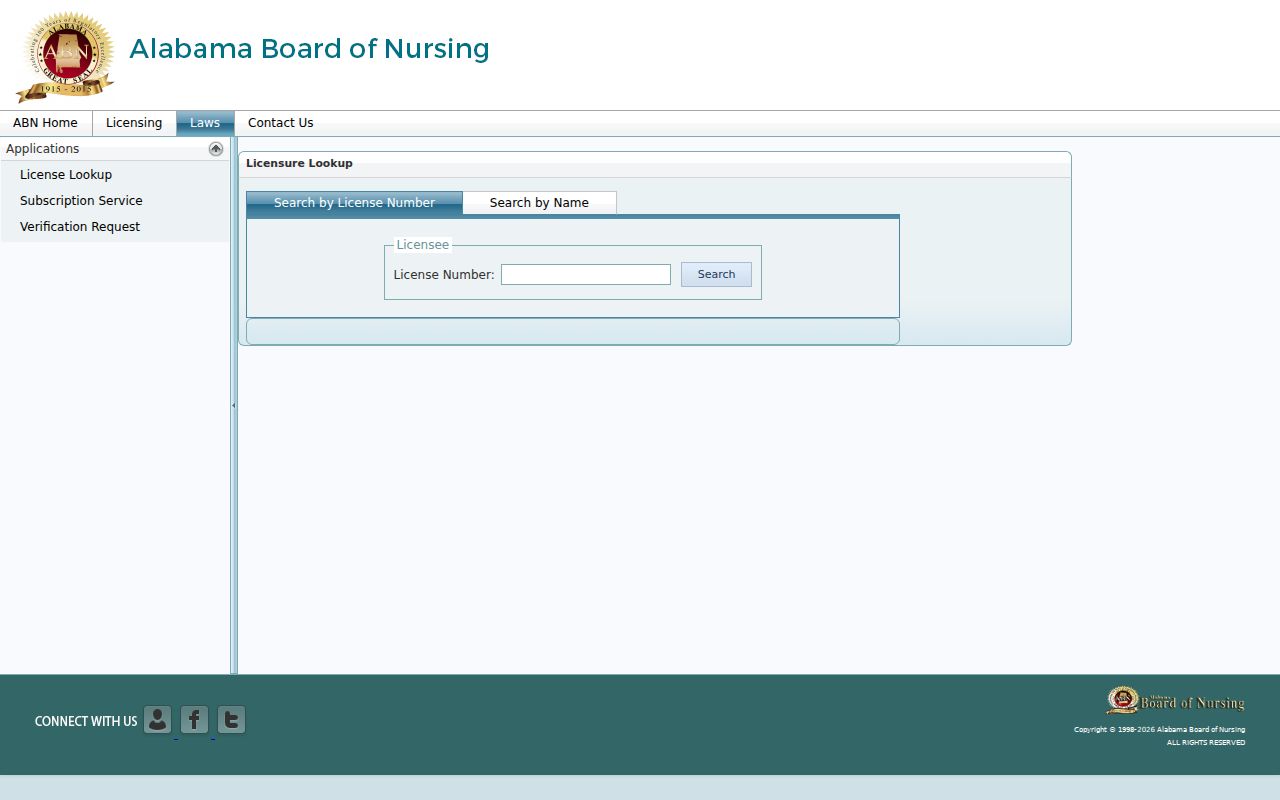Open Verification Request in the sidebar
The height and width of the screenshot is (800, 1280).
[80, 227]
